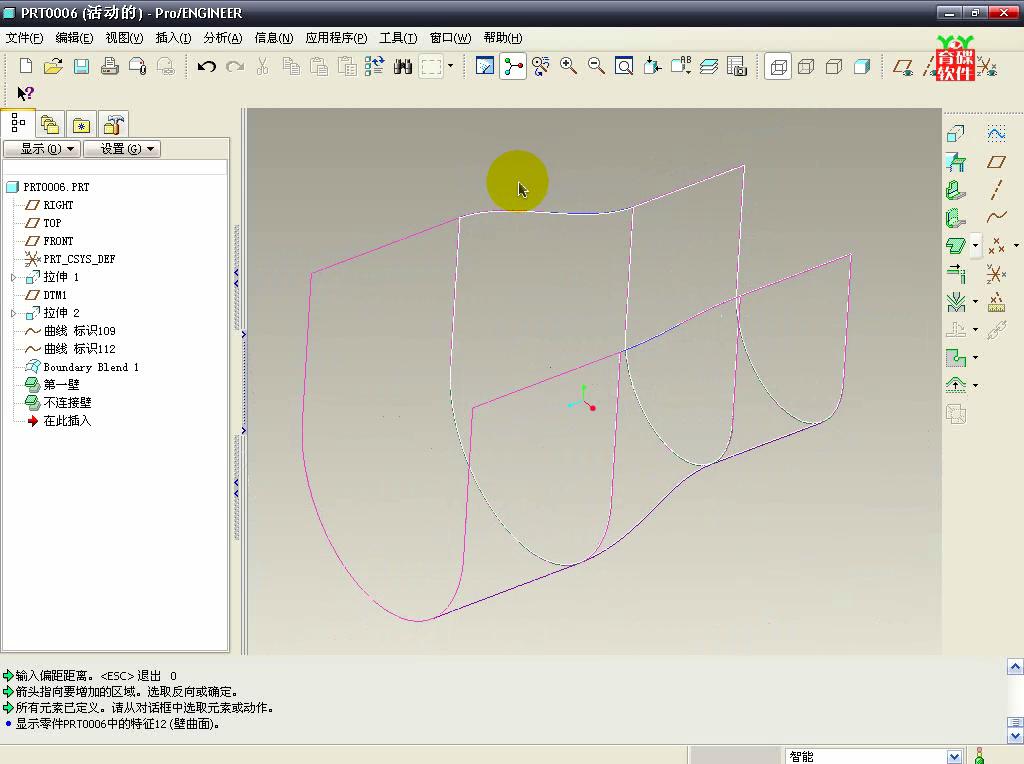The height and width of the screenshot is (764, 1024).
Task: Toggle datum plane visibility
Action: [x=904, y=66]
